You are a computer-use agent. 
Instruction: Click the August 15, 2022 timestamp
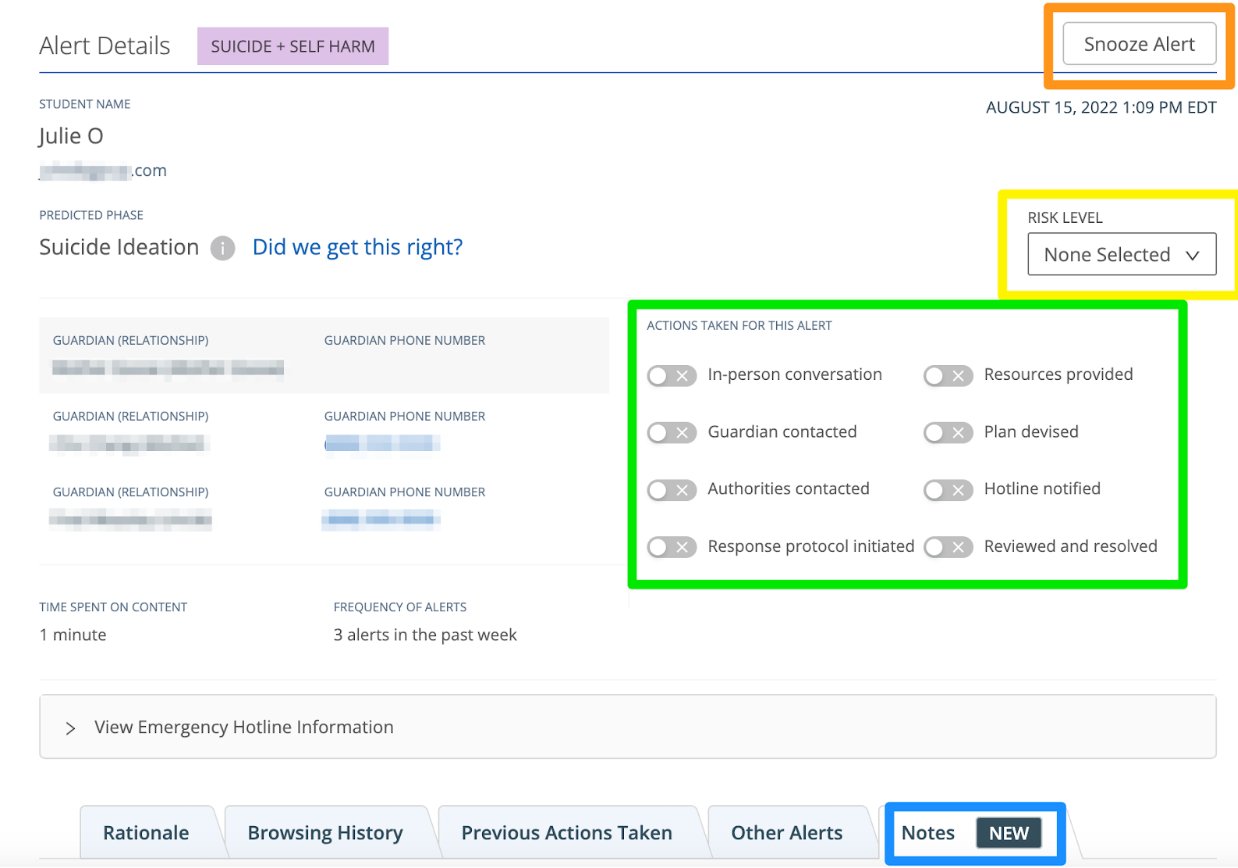click(x=1101, y=108)
